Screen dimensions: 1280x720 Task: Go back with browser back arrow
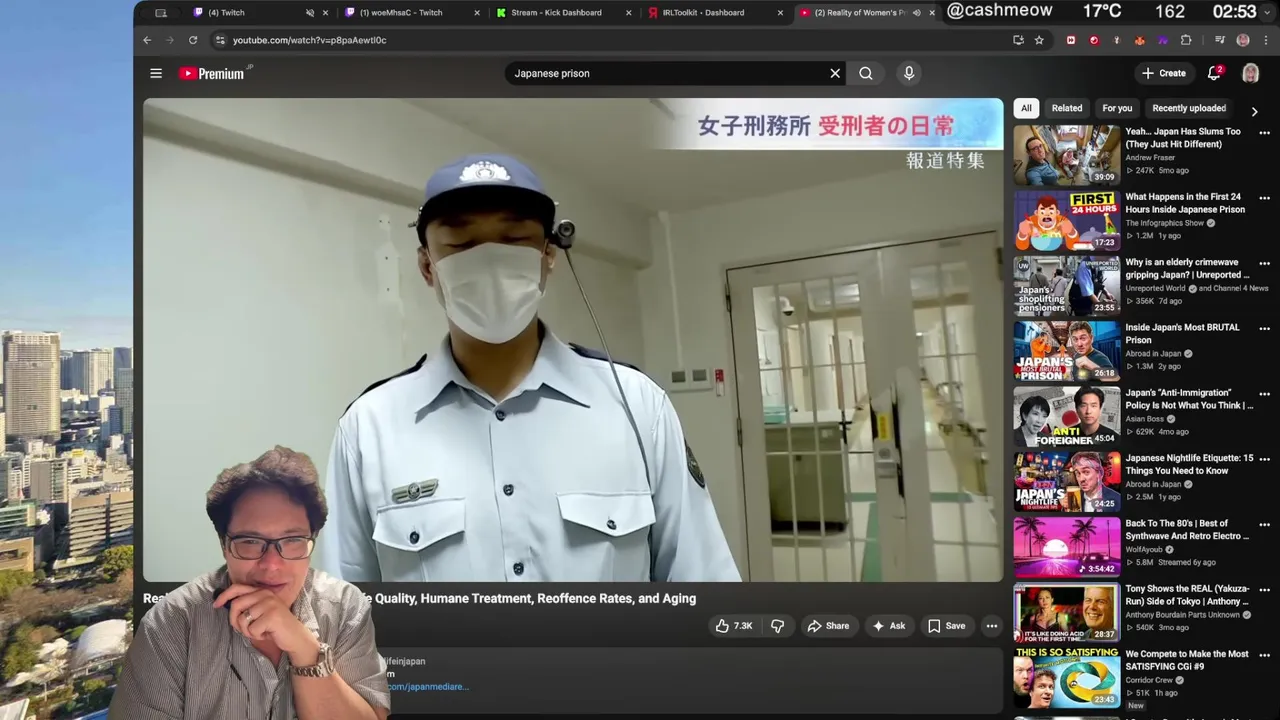pyautogui.click(x=147, y=40)
